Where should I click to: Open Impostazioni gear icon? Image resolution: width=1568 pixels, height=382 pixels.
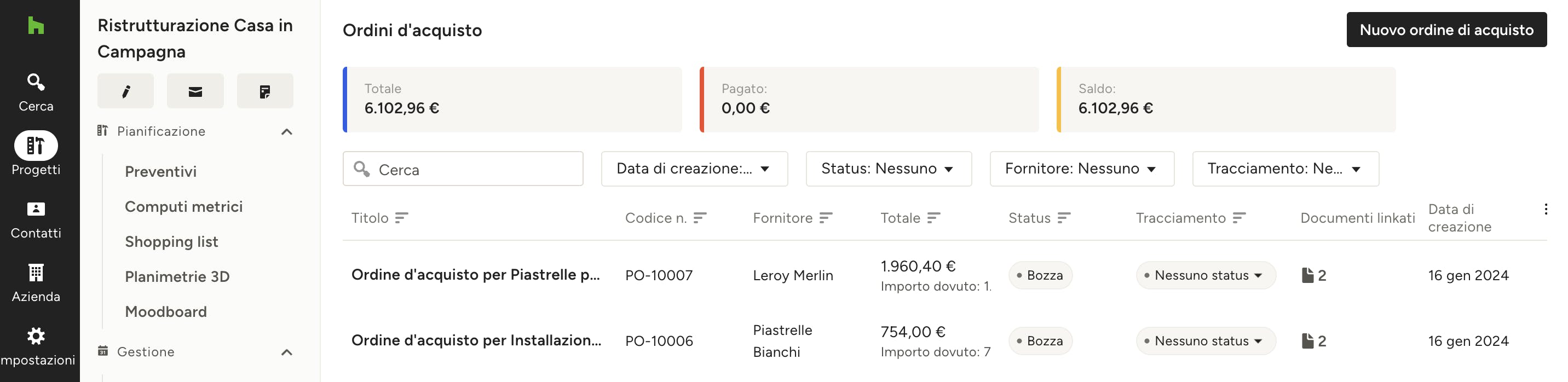36,337
